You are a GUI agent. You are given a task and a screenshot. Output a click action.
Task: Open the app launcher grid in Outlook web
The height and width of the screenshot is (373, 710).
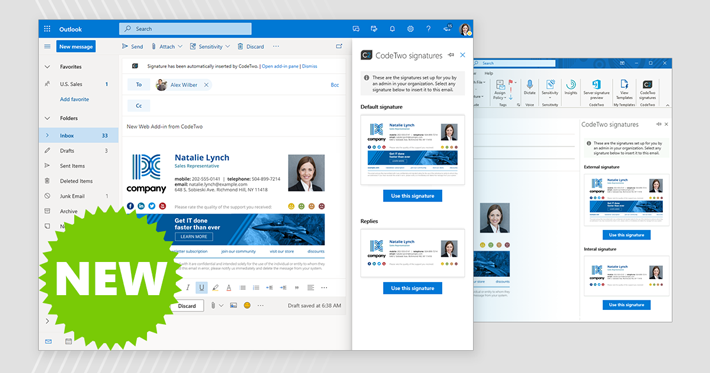pyautogui.click(x=47, y=29)
